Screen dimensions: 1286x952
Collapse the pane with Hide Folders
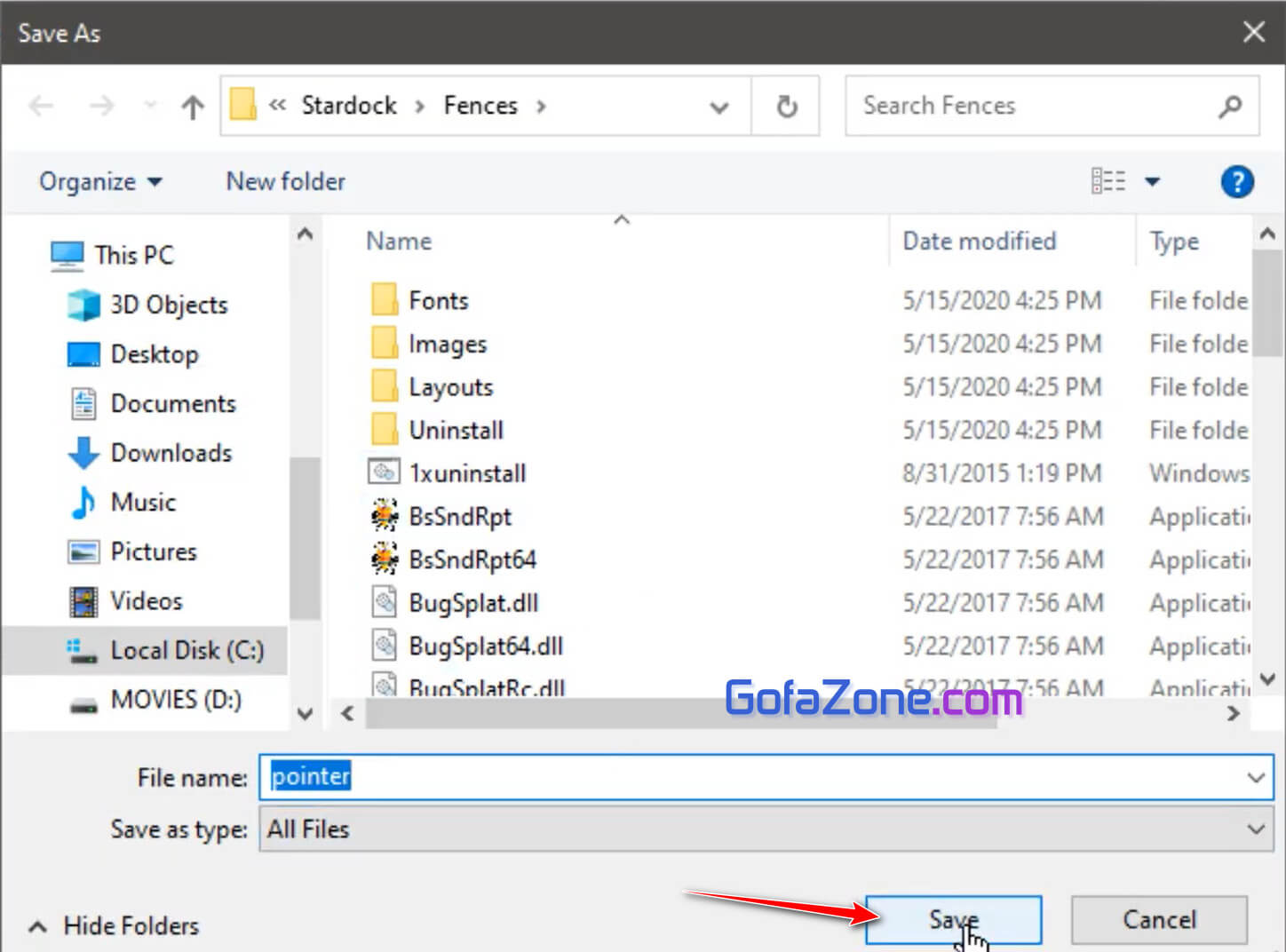coord(115,926)
